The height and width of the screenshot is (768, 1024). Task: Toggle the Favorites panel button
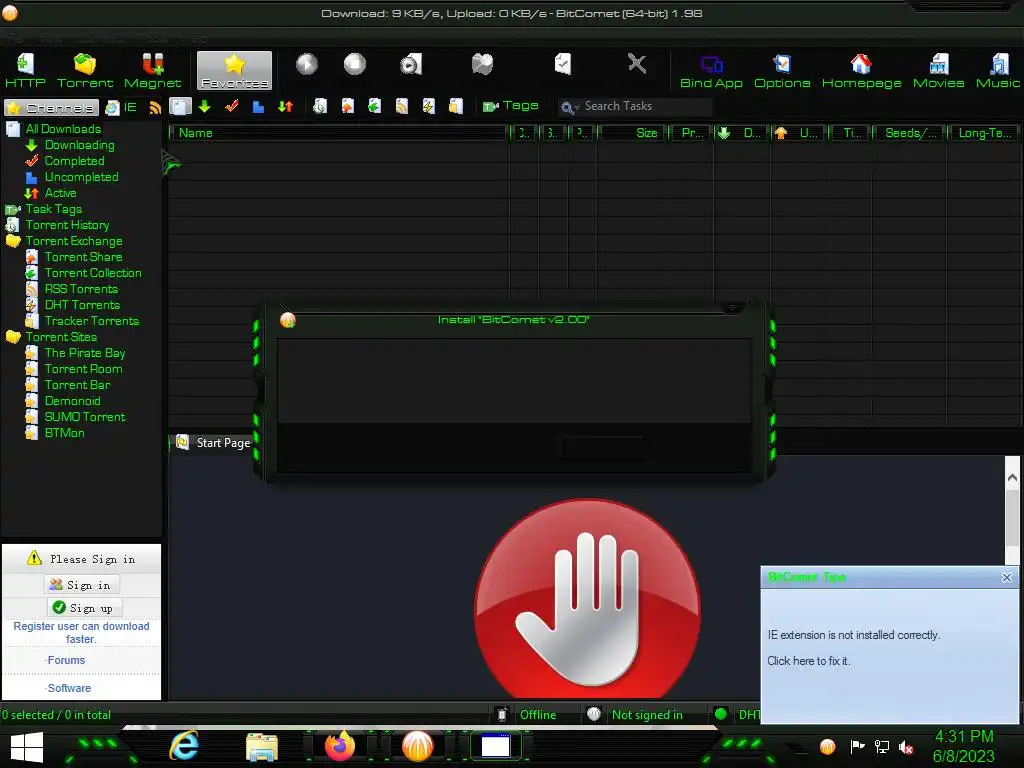tap(234, 71)
